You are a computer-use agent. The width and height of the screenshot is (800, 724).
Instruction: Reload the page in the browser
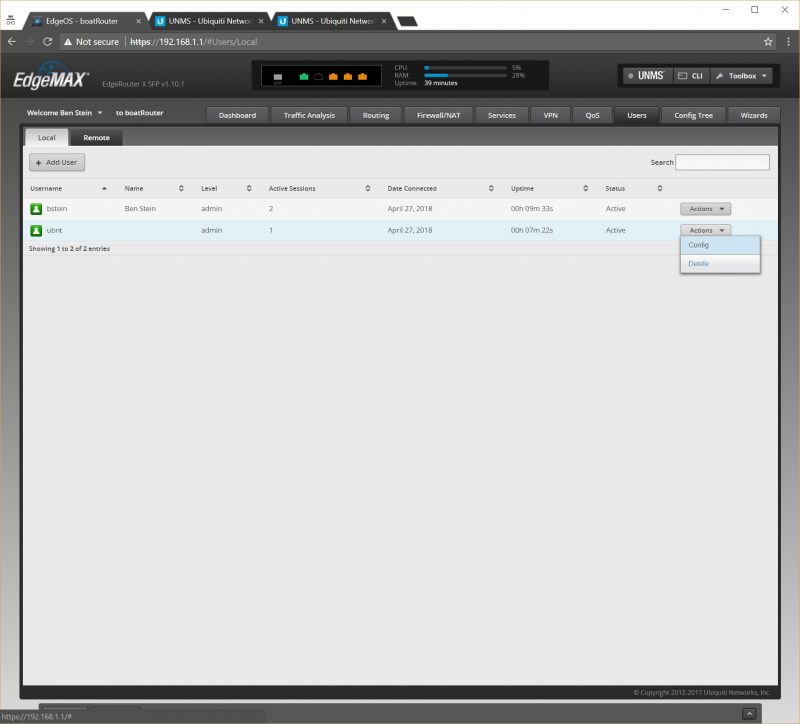coord(47,42)
